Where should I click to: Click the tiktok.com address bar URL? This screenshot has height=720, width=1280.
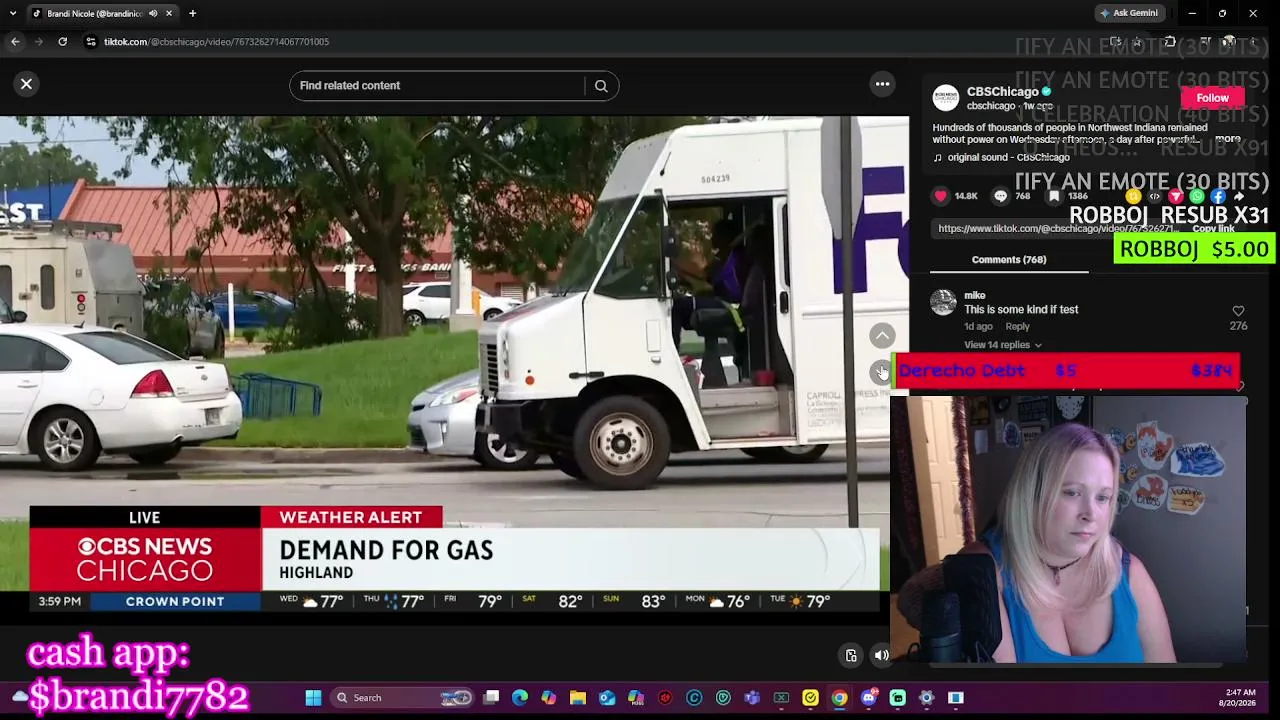(x=216, y=42)
